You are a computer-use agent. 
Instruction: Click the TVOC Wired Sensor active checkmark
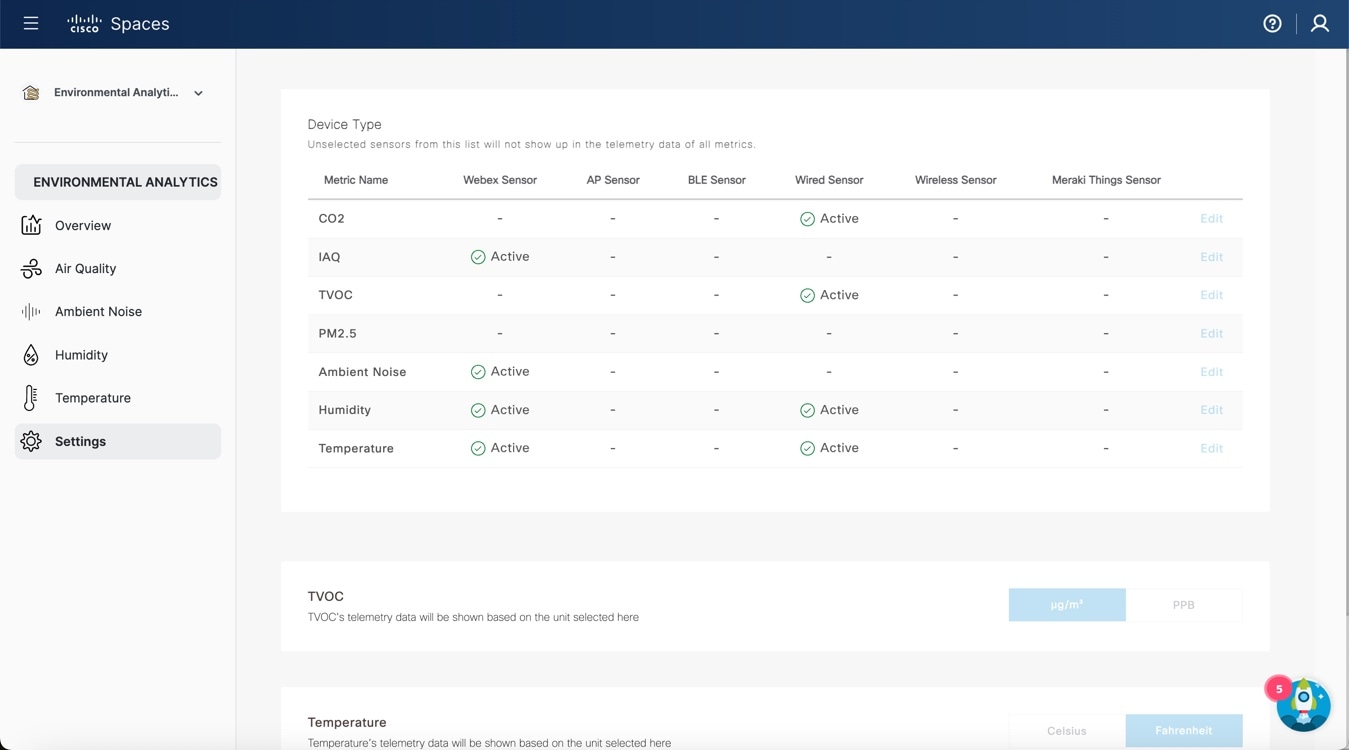[807, 295]
